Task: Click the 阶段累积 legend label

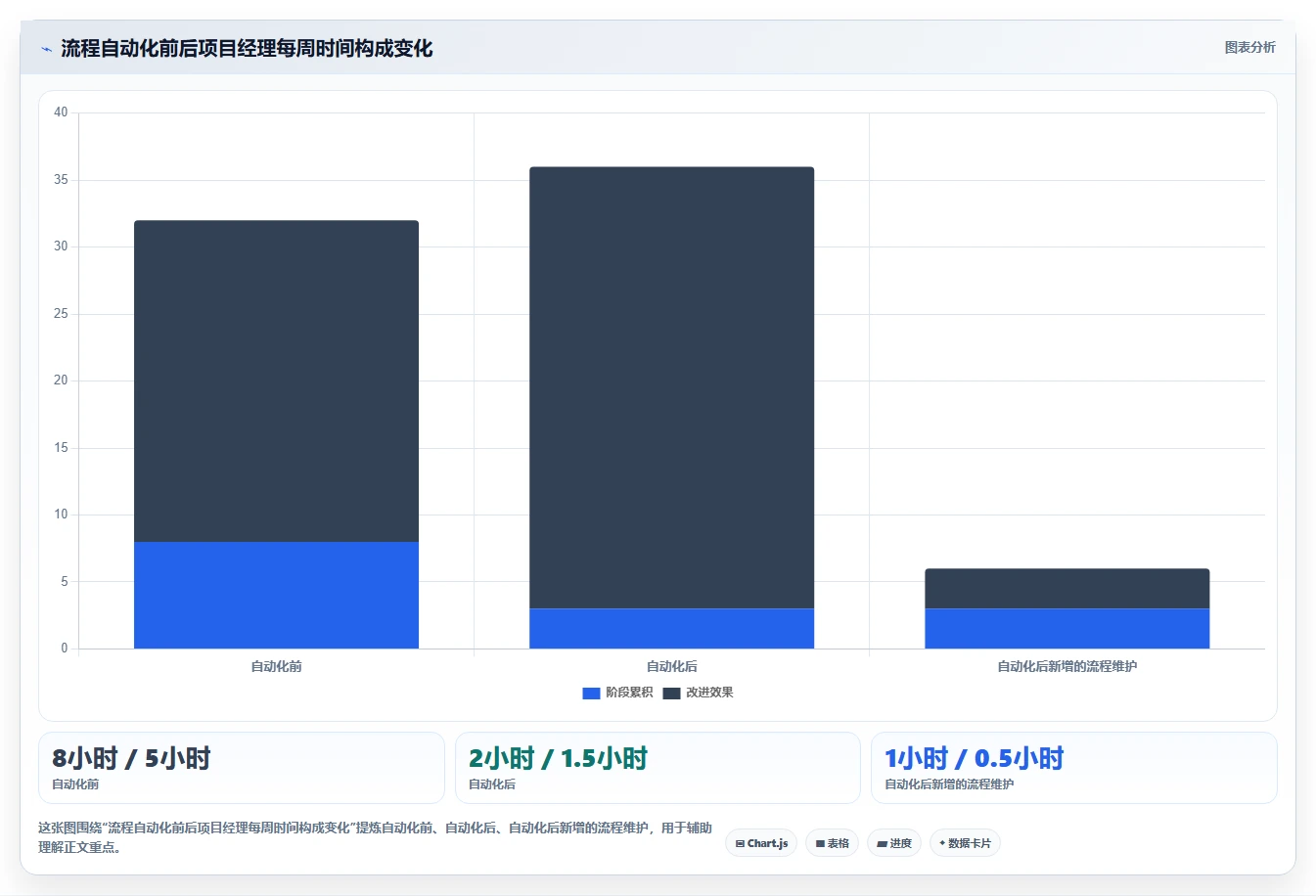Action: point(629,693)
